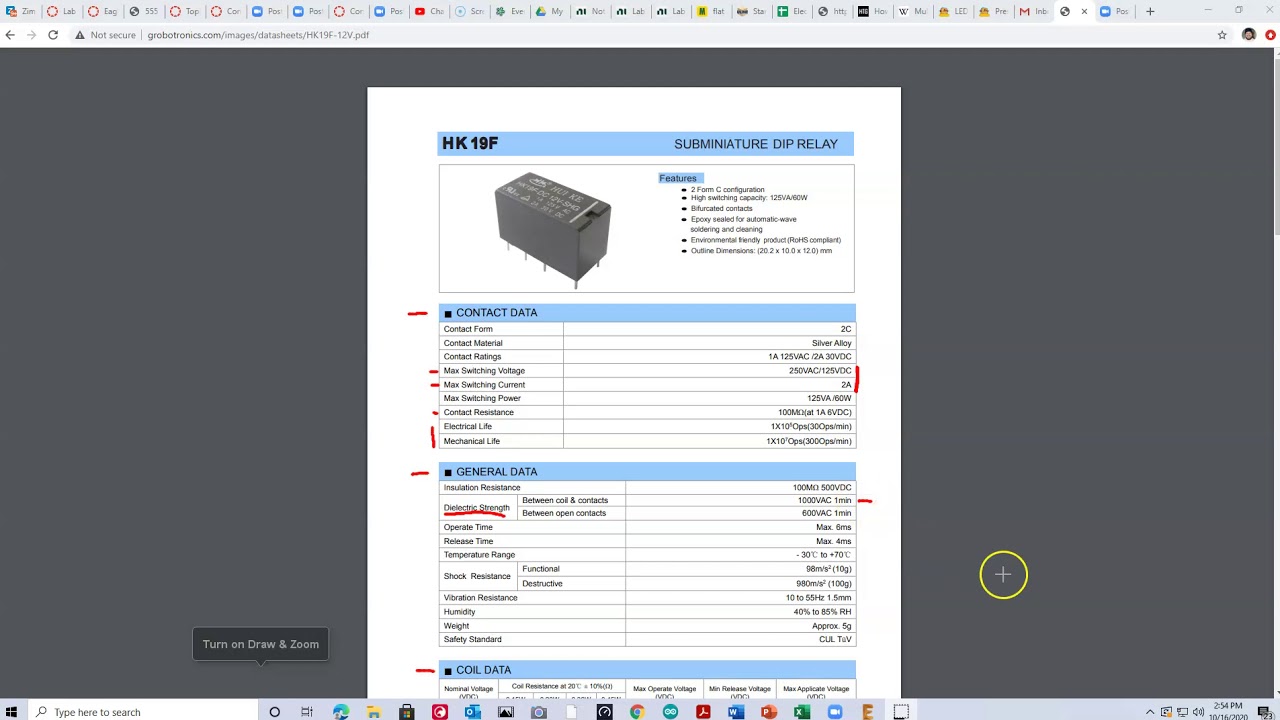Click the Vibration Resistance label
The width and height of the screenshot is (1280, 720).
(x=481, y=598)
